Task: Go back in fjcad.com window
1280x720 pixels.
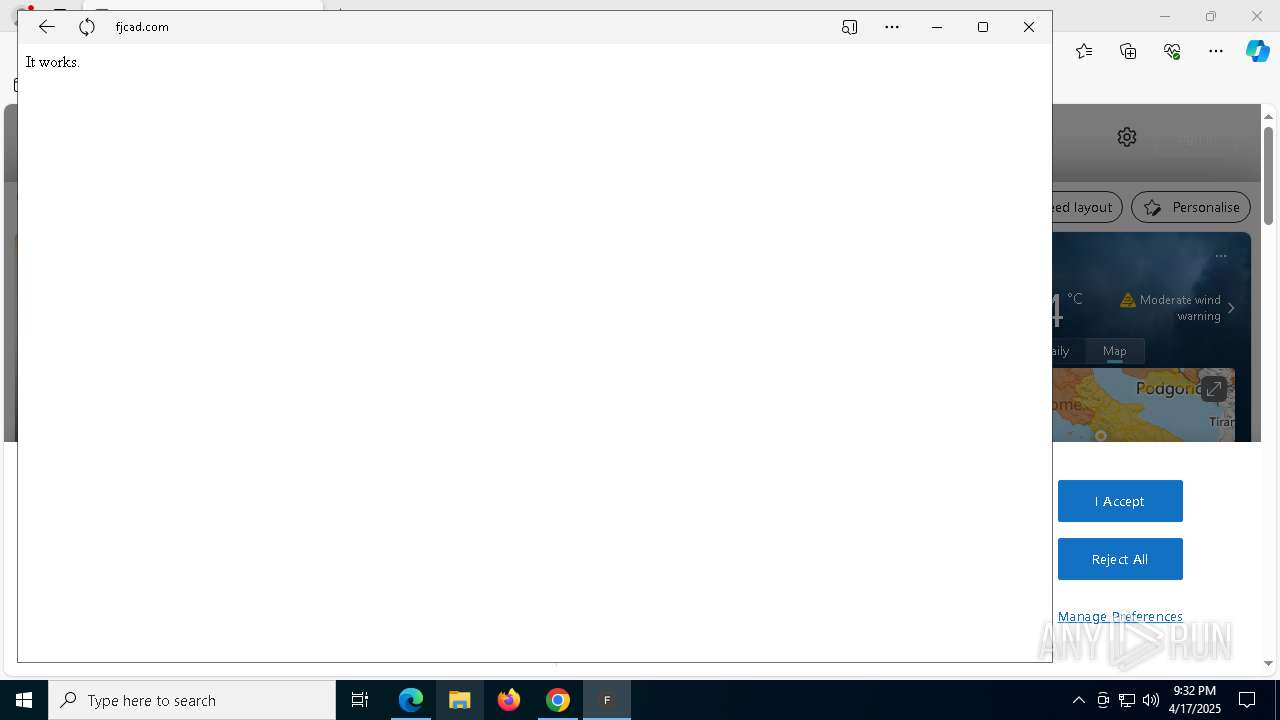Action: 46,27
